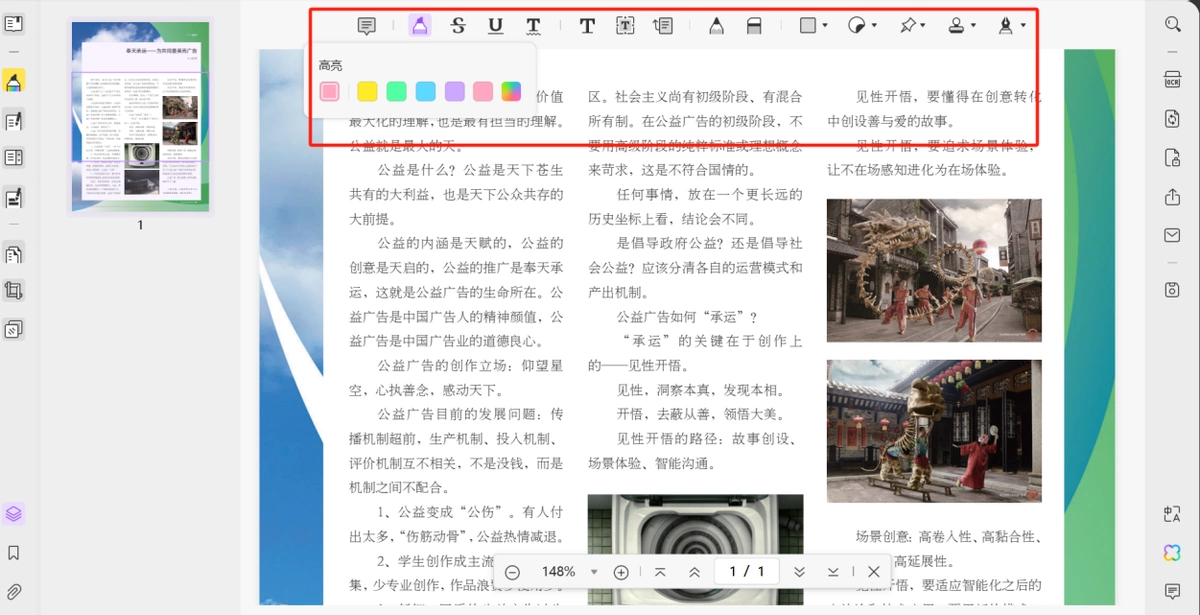Select the text box tool

625,26
